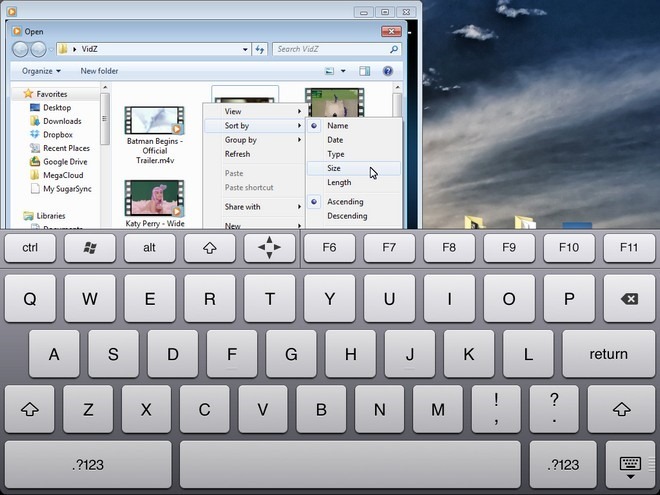Open the dialog help question-mark icon

click(x=388, y=71)
